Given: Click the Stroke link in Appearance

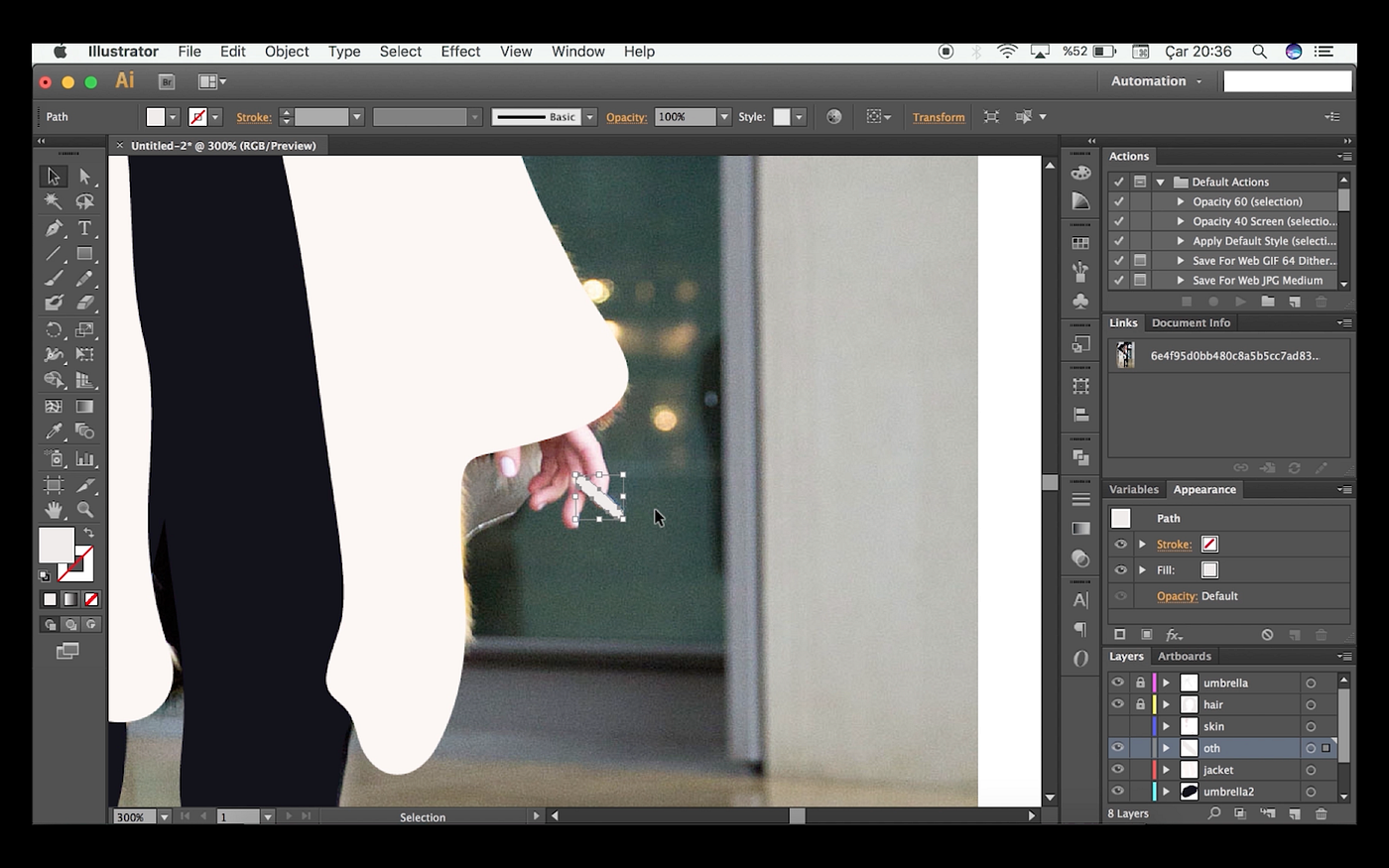Looking at the screenshot, I should pos(1174,544).
